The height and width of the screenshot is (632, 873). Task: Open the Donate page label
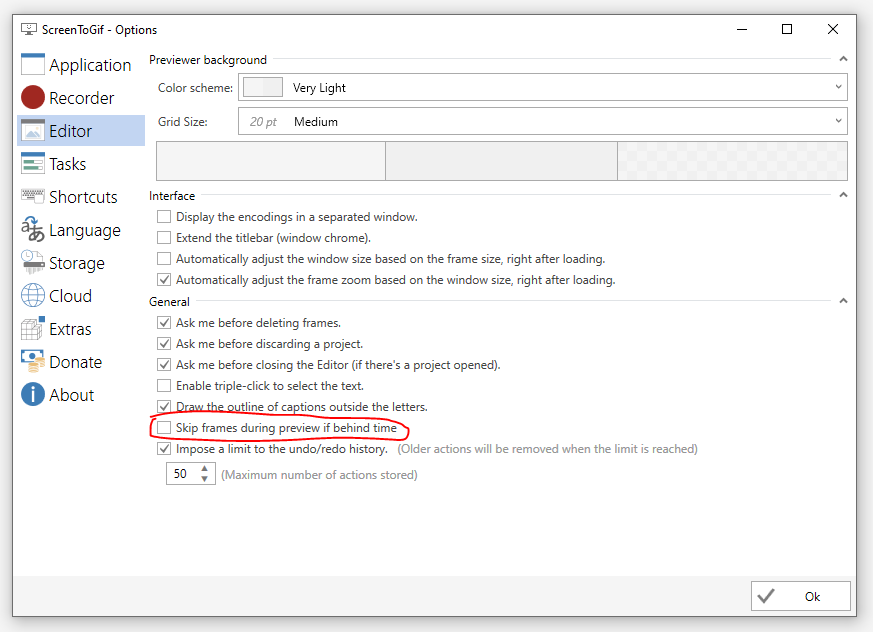pos(75,362)
